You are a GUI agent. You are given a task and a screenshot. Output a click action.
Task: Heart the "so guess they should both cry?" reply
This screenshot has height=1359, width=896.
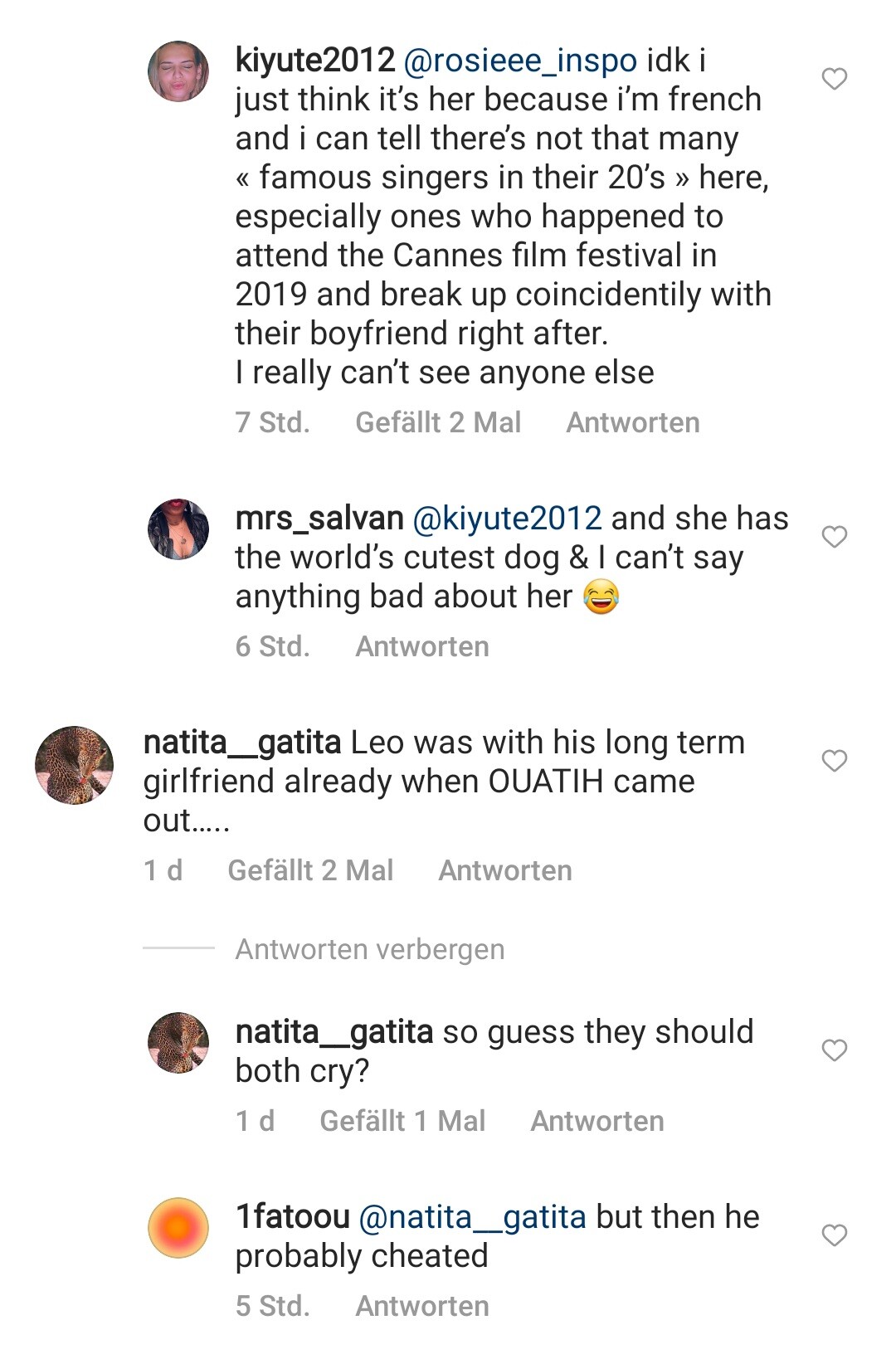834,1050
